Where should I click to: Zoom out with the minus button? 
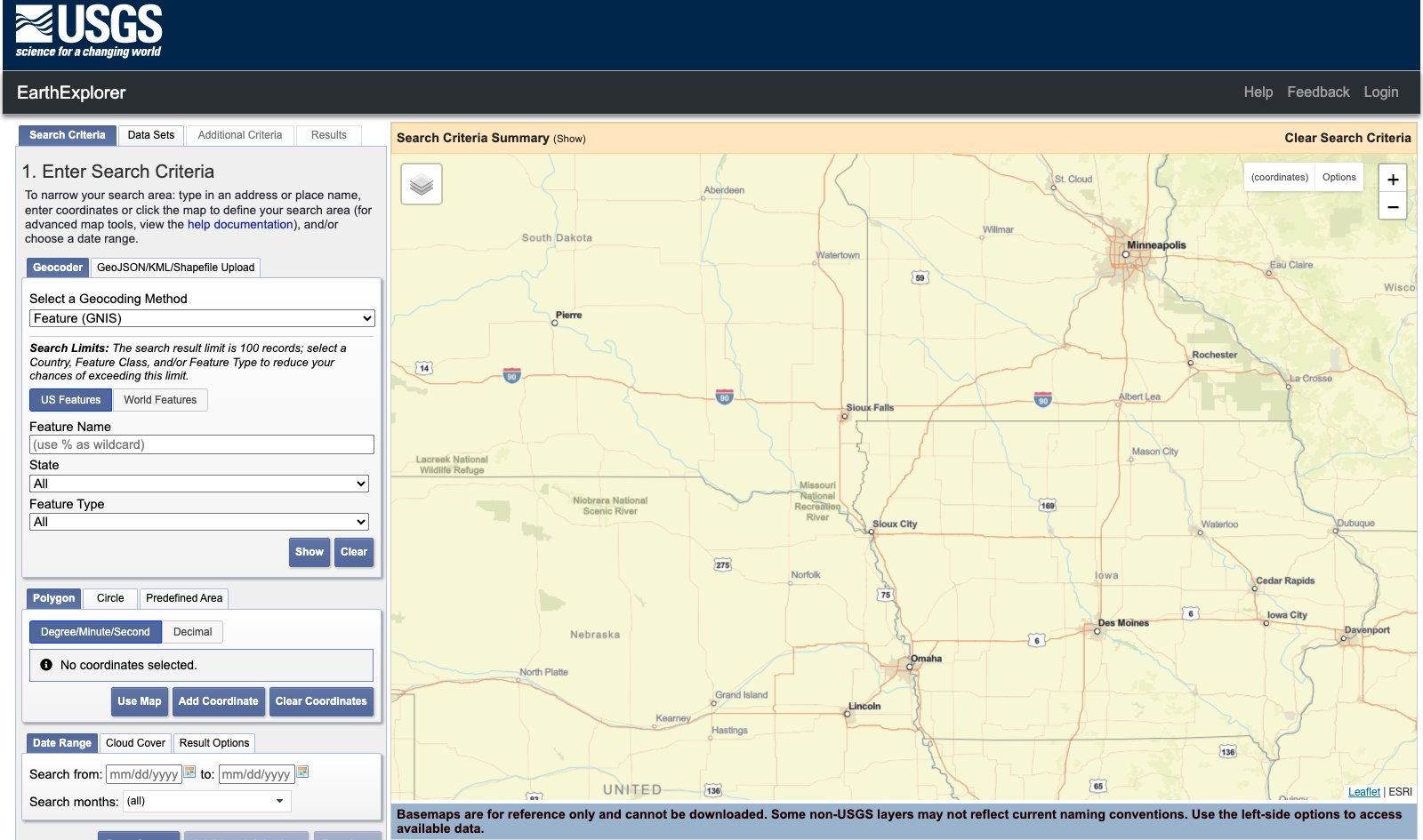tap(1393, 206)
